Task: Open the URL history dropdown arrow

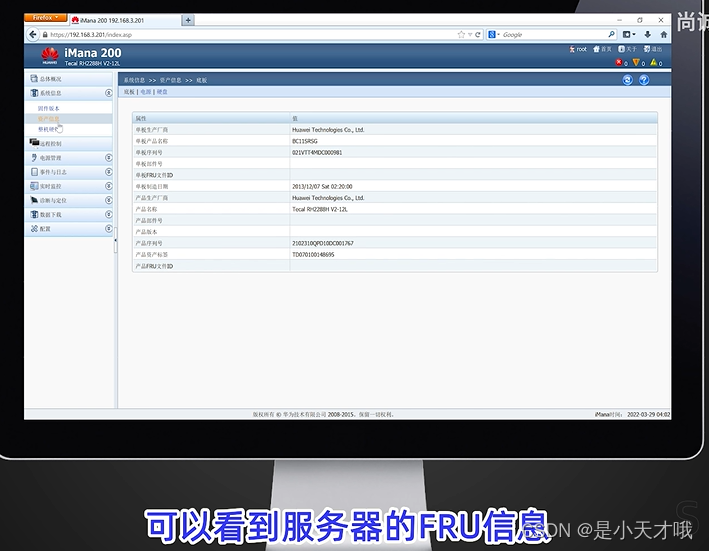Action: pyautogui.click(x=470, y=35)
